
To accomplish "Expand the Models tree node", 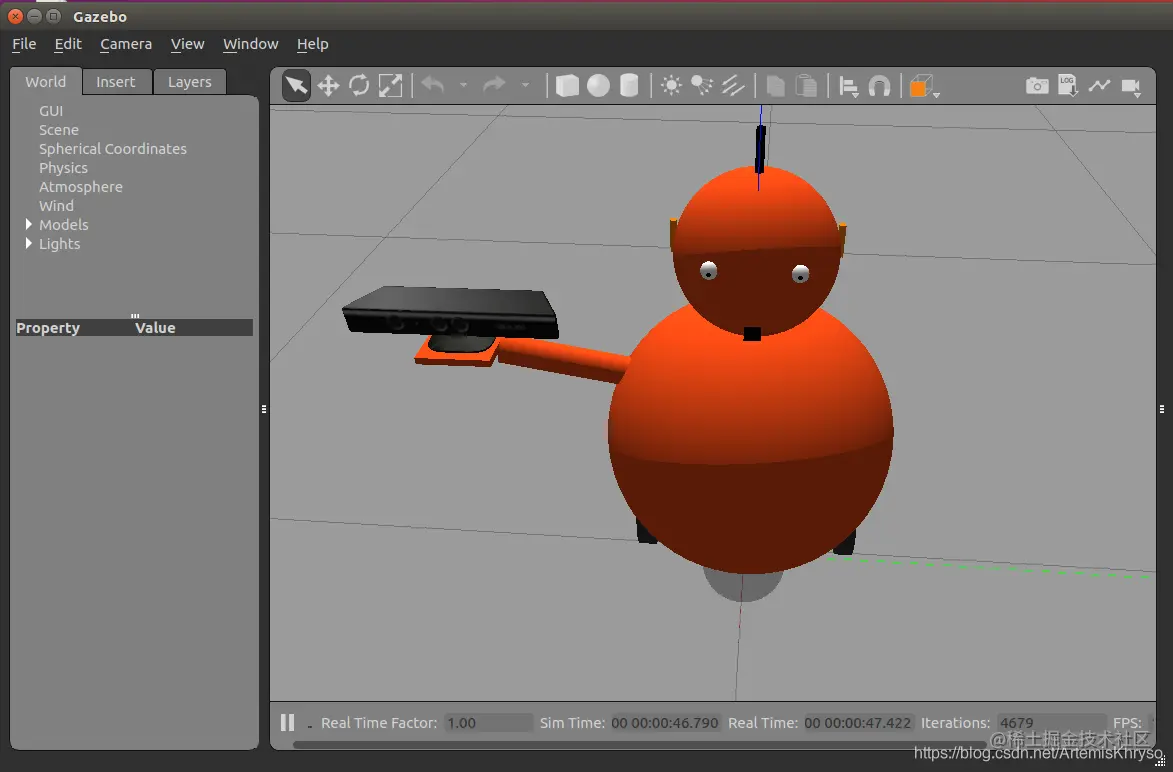I will click(28, 224).
